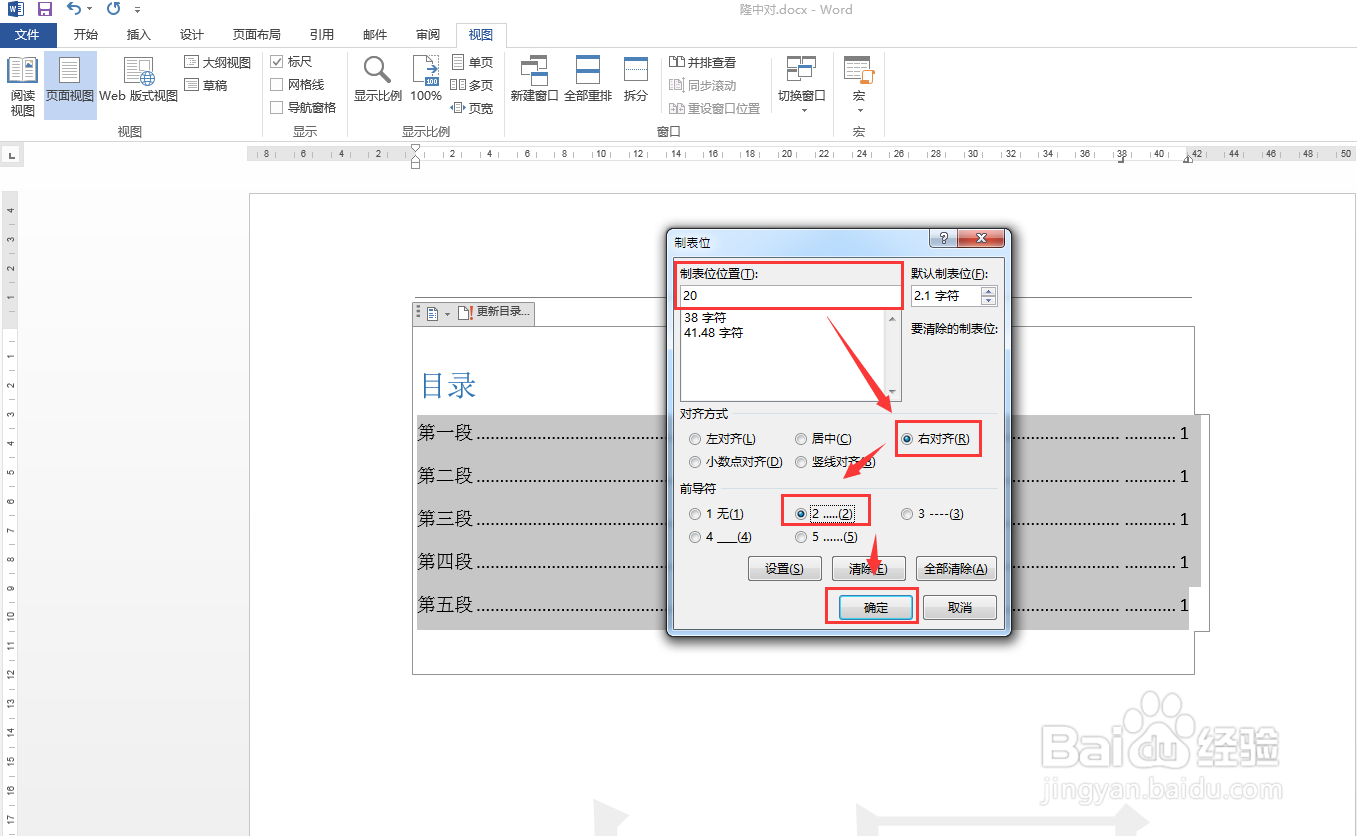The width and height of the screenshot is (1357, 836).
Task: Switch to the 引用 tab
Action: pos(322,35)
